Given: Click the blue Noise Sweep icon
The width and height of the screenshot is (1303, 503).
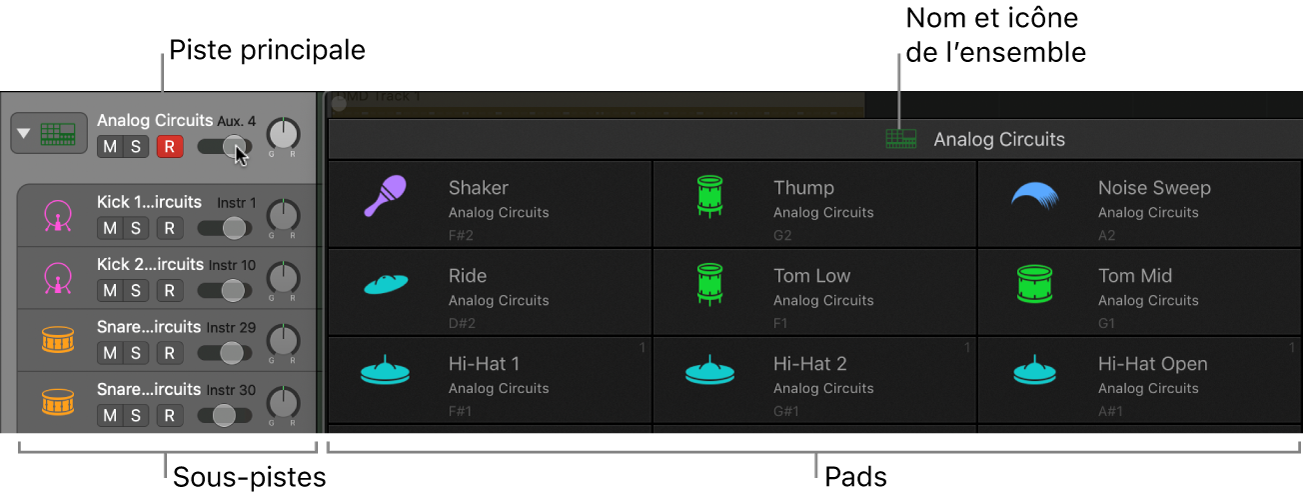Looking at the screenshot, I should [x=1034, y=196].
